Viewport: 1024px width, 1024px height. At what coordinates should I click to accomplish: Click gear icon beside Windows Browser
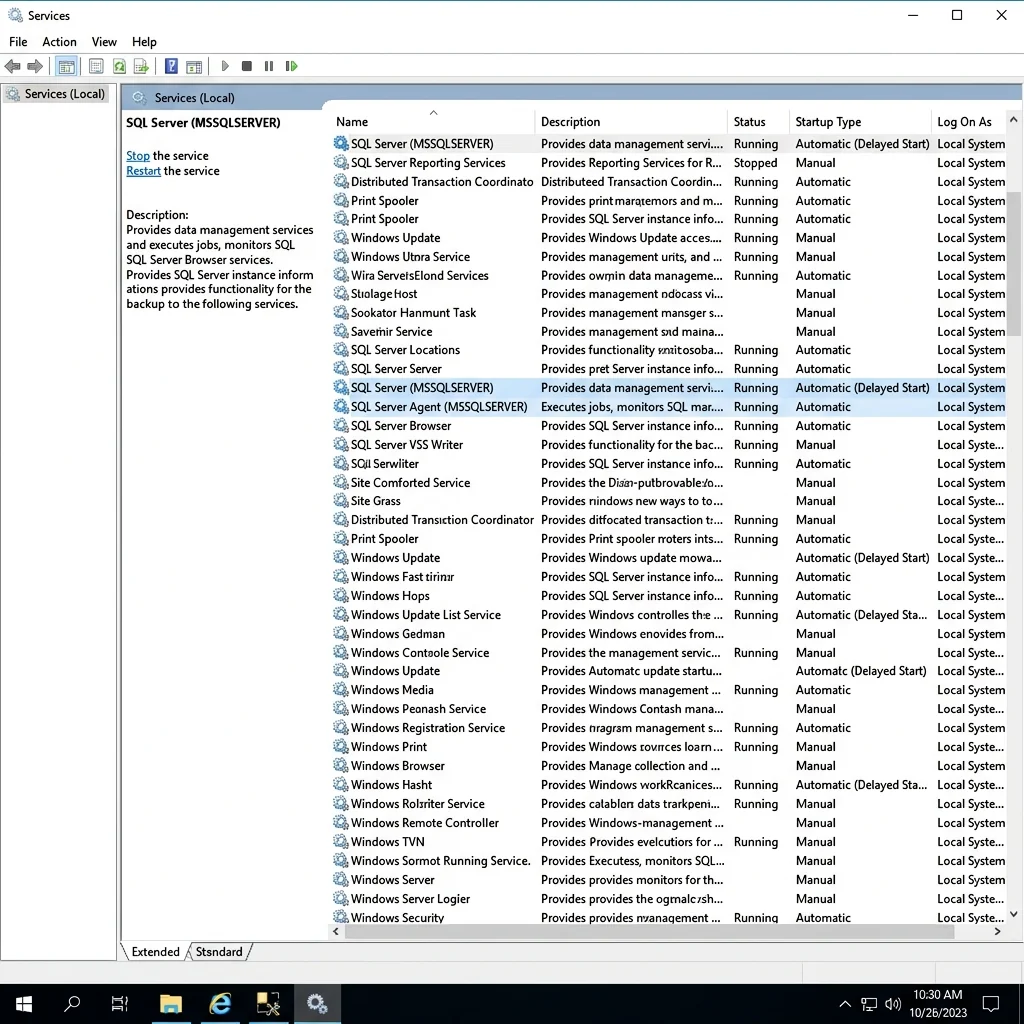click(x=341, y=765)
